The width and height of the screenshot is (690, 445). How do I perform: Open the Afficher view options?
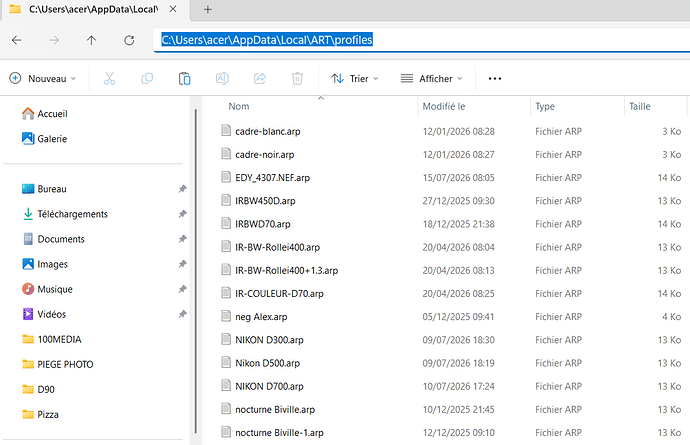pyautogui.click(x=431, y=78)
